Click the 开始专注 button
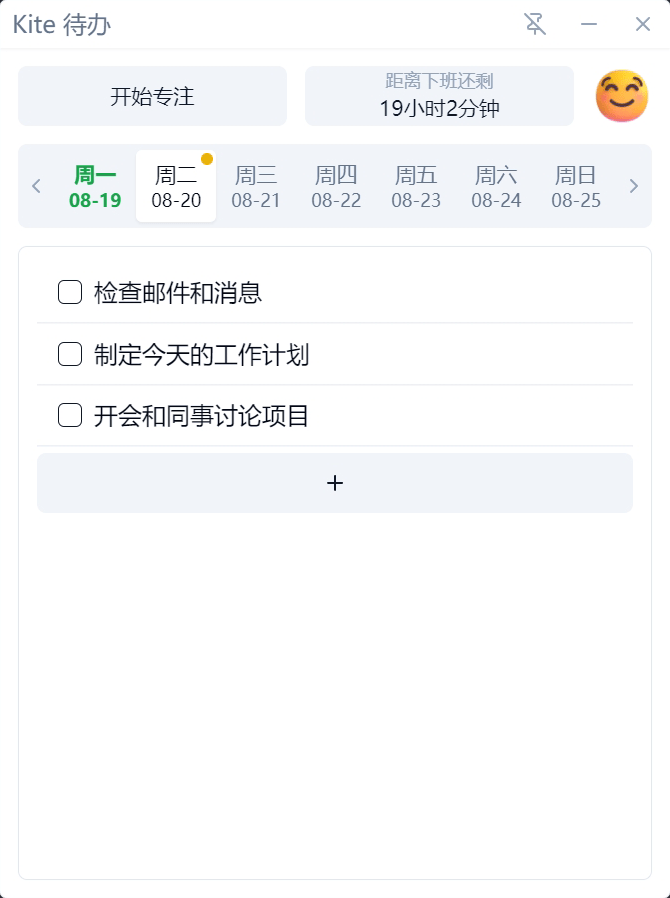The height and width of the screenshot is (898, 670). point(152,96)
